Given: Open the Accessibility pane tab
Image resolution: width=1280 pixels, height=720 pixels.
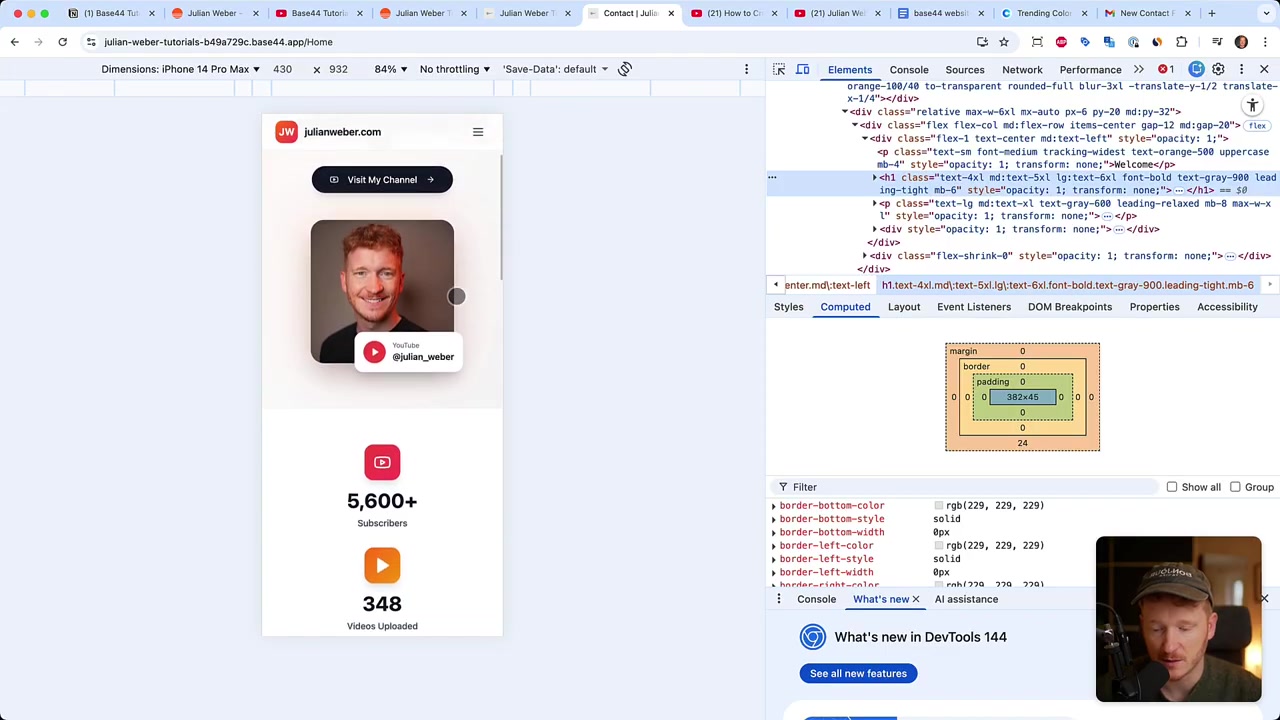Looking at the screenshot, I should click(x=1227, y=307).
